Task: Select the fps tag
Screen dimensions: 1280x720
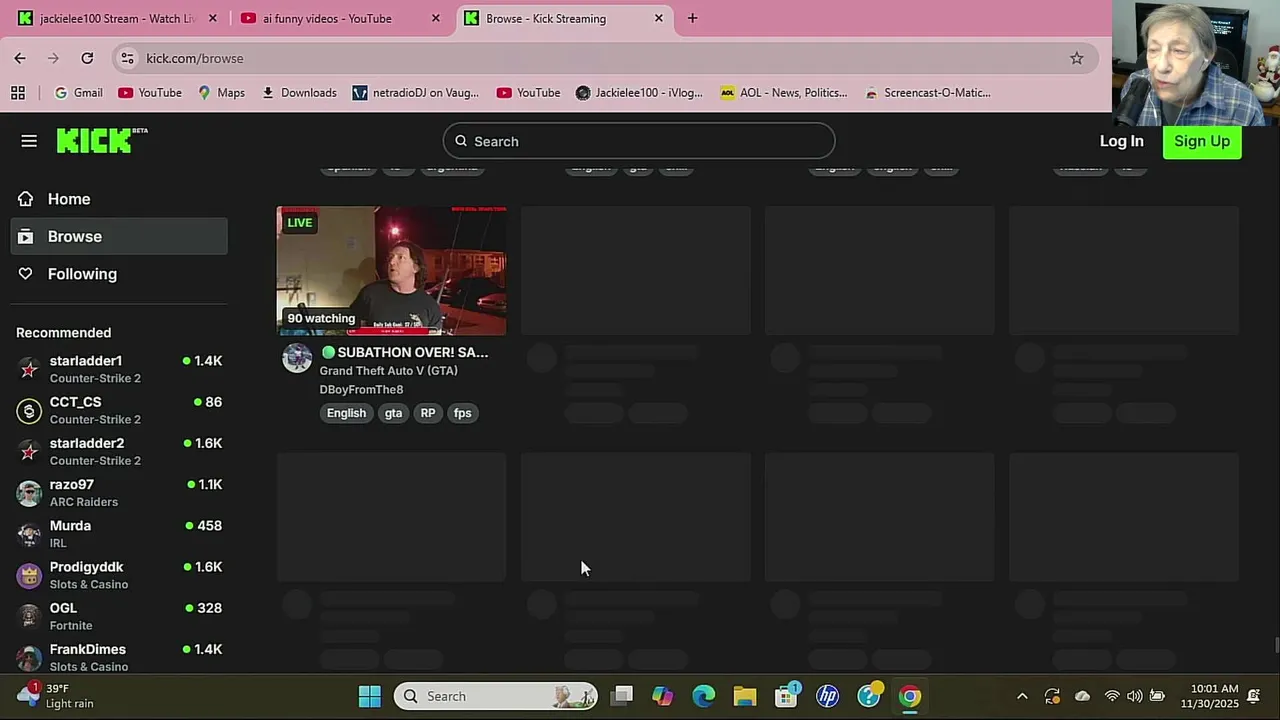Action: pos(462,413)
